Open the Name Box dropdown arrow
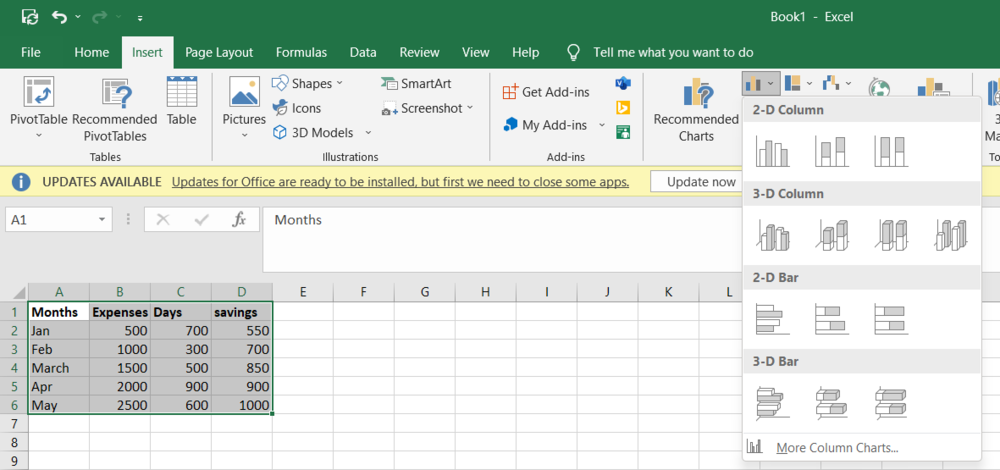 (x=102, y=220)
